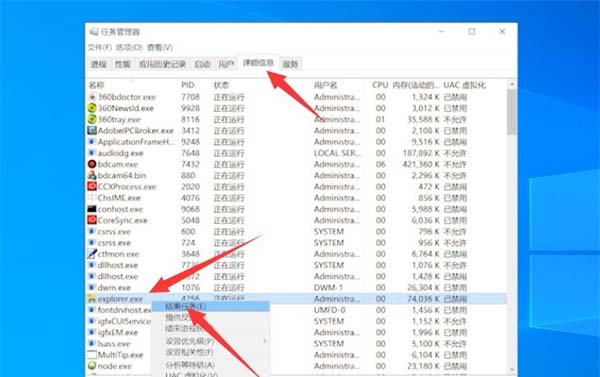
Task: Click the LOCAL SER... user name cell
Action: pos(337,153)
